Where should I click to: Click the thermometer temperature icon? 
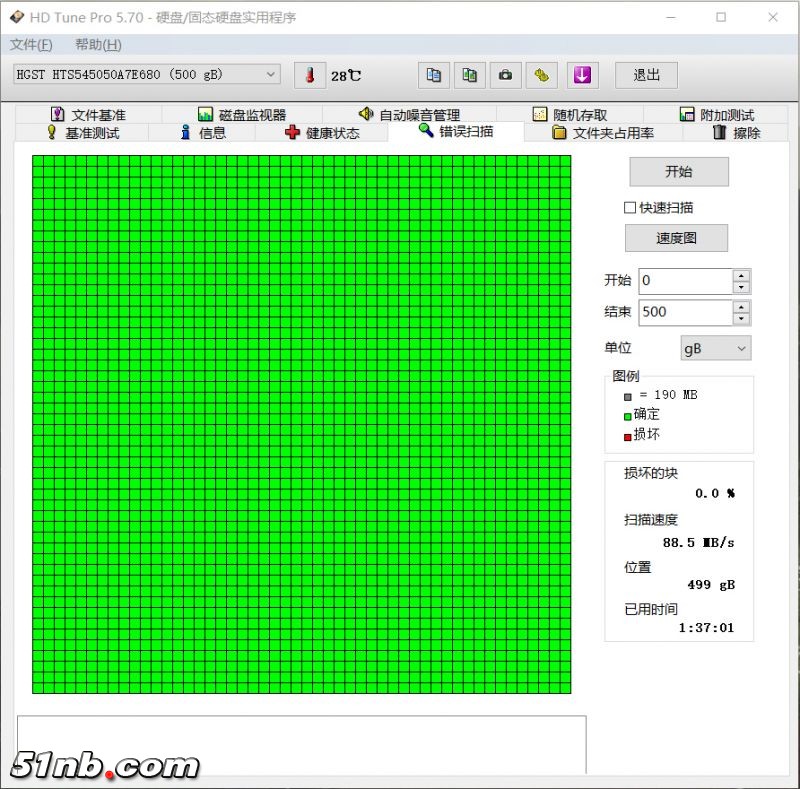tap(310, 75)
